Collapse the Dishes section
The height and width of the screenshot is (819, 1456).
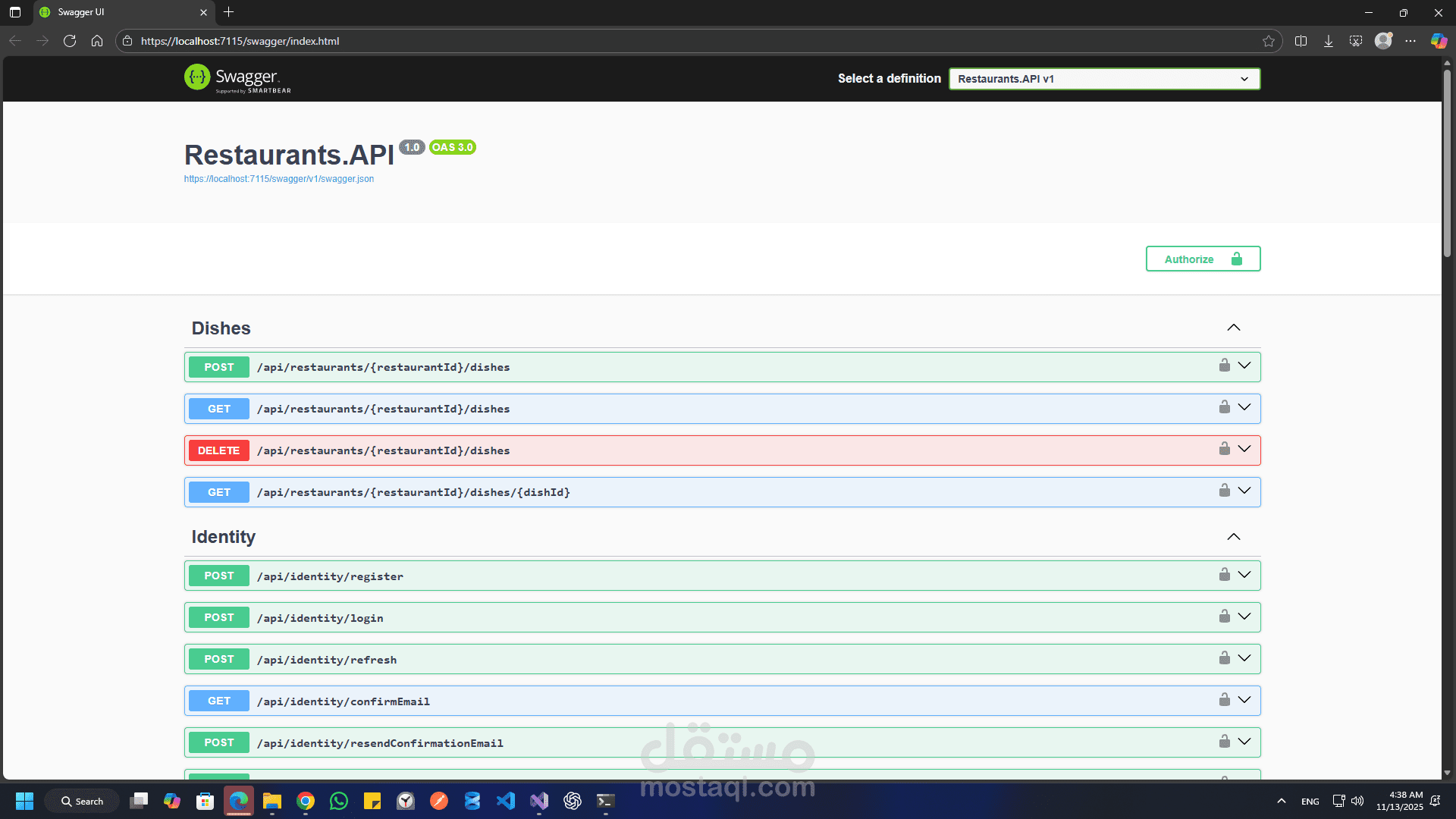pos(1234,328)
